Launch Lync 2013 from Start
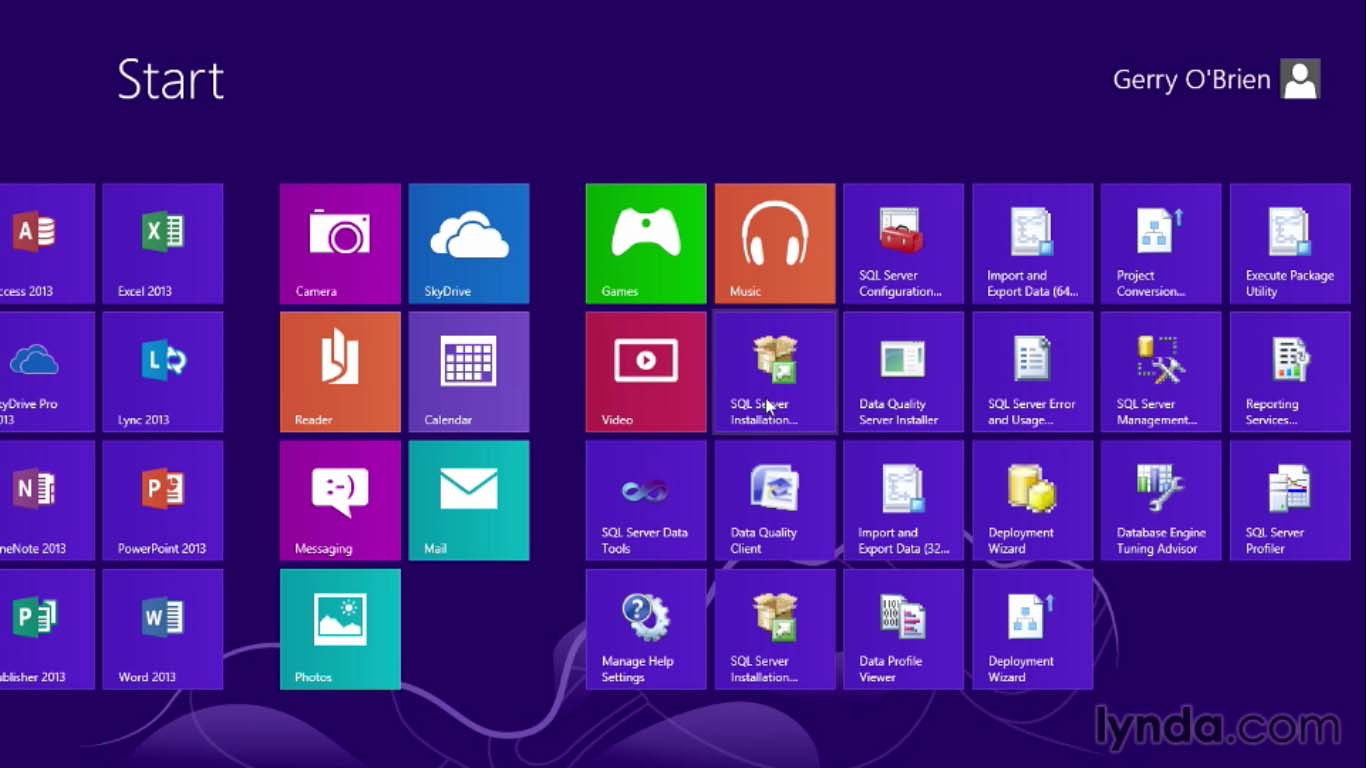This screenshot has width=1366, height=768. tap(163, 372)
